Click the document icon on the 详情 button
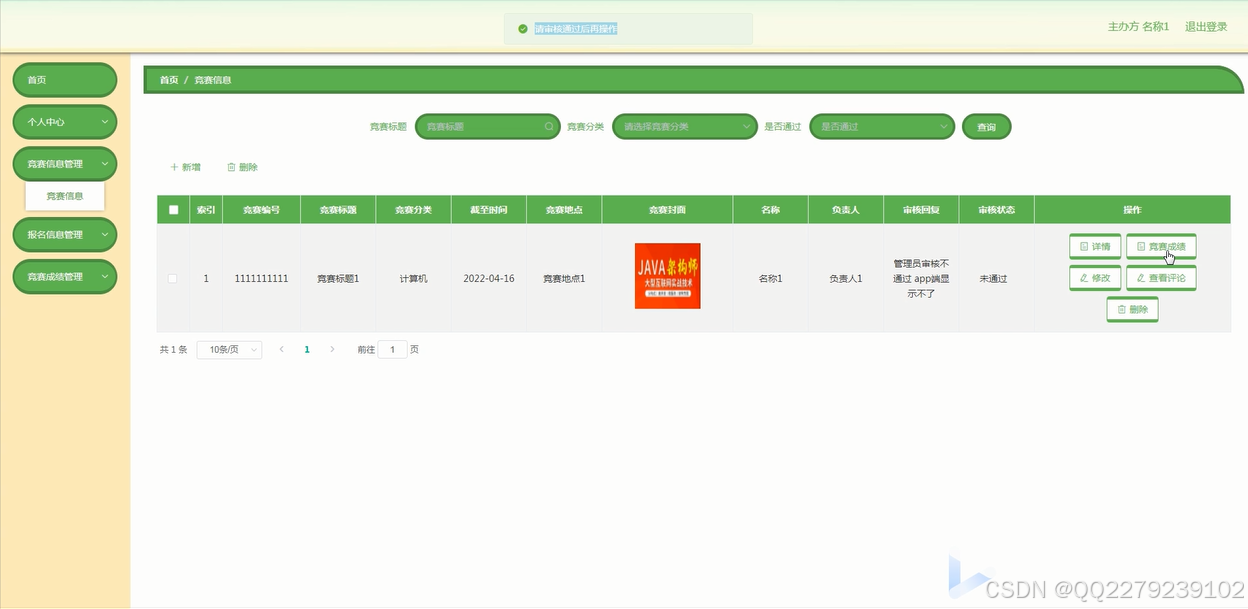 (x=1082, y=246)
